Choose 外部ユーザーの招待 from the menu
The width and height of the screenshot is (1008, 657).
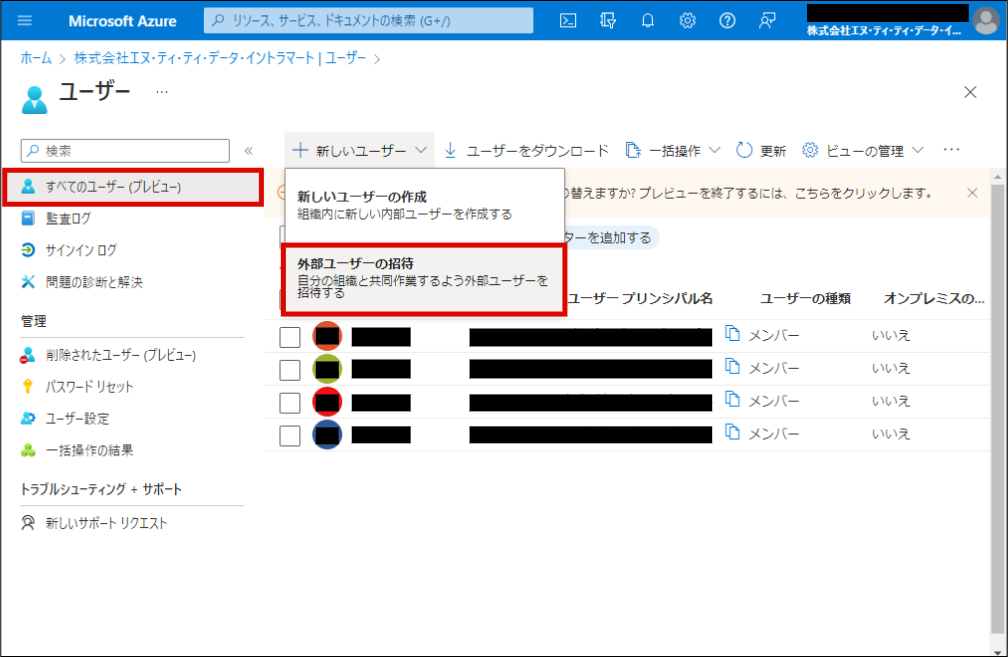coord(424,277)
